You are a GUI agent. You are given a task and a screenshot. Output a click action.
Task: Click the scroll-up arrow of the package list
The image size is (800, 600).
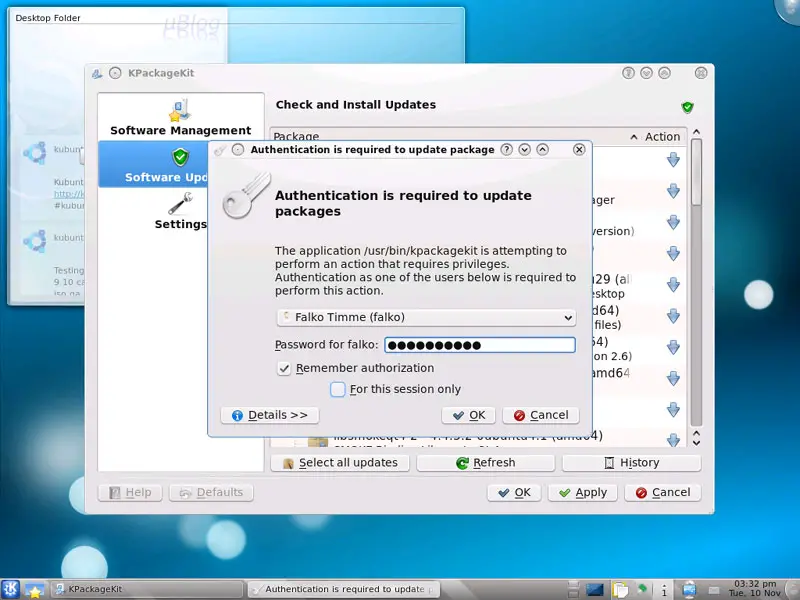point(696,132)
